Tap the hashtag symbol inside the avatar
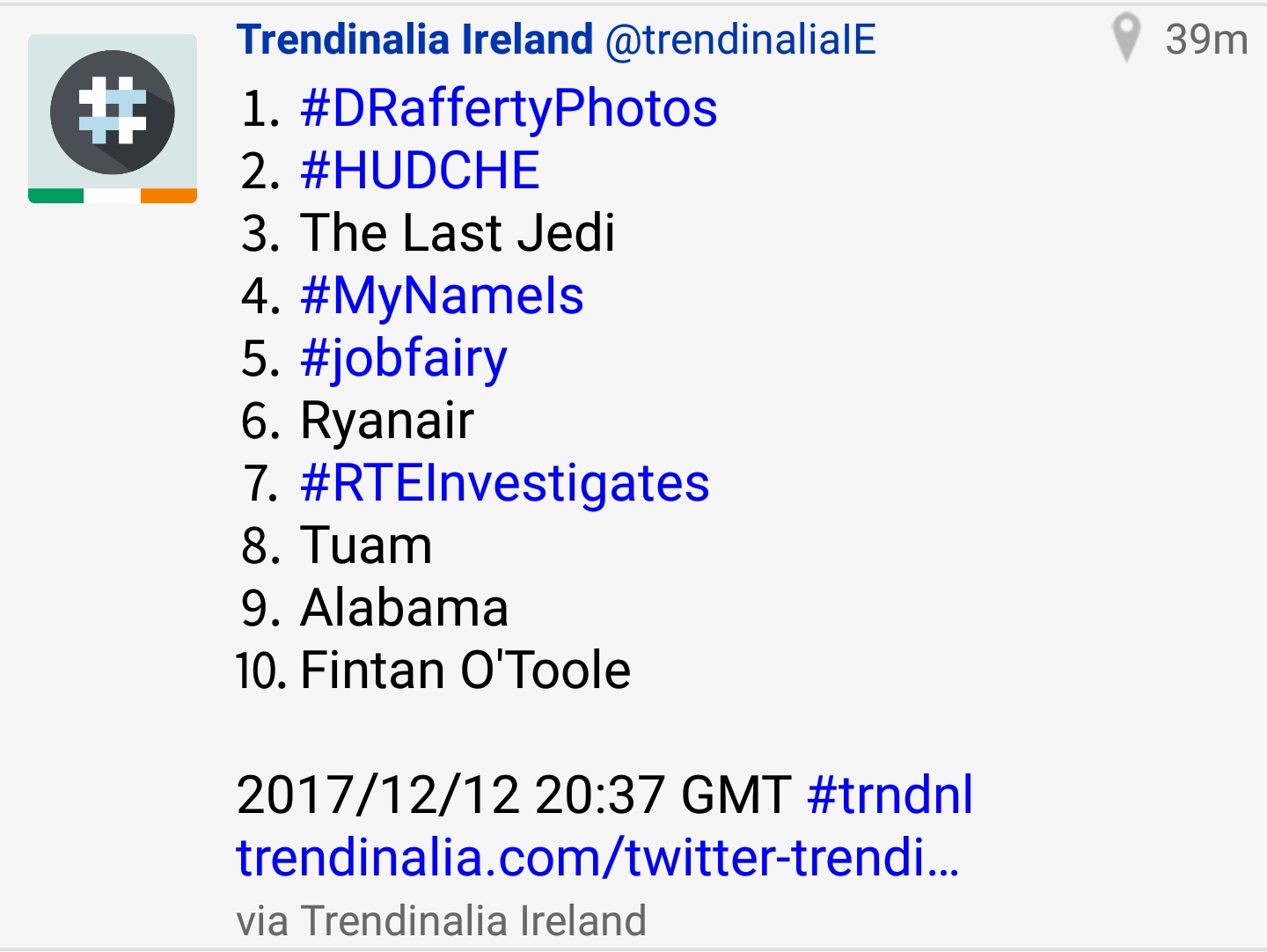Image resolution: width=1267 pixels, height=952 pixels. coord(113,111)
